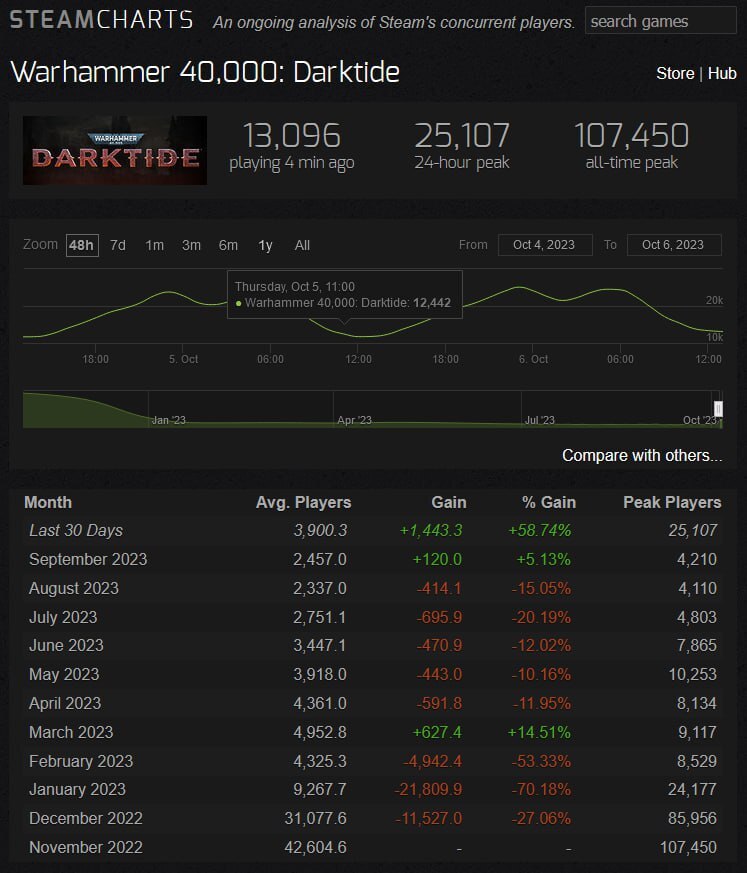Select the Thursday, Oct 5 tooltip
This screenshot has width=747, height=873.
(345, 295)
